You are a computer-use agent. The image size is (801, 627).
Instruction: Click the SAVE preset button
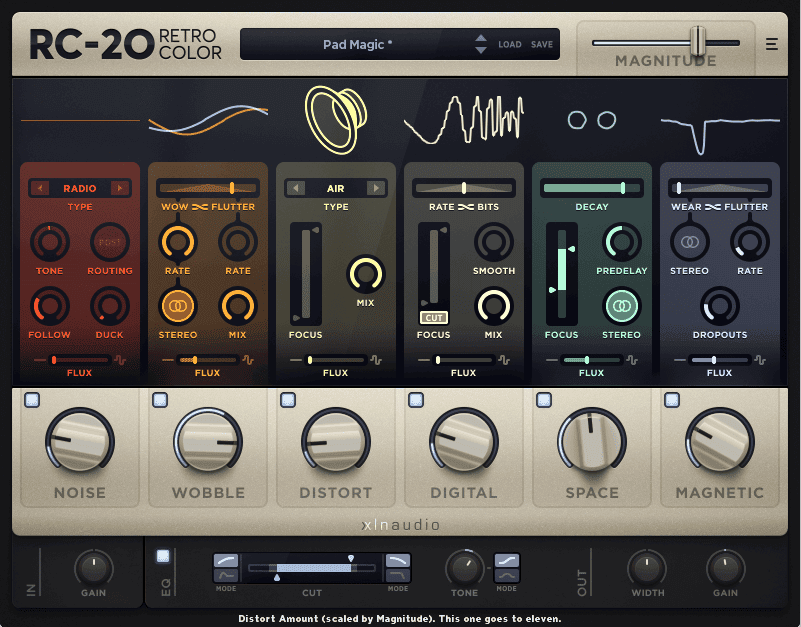pos(541,44)
